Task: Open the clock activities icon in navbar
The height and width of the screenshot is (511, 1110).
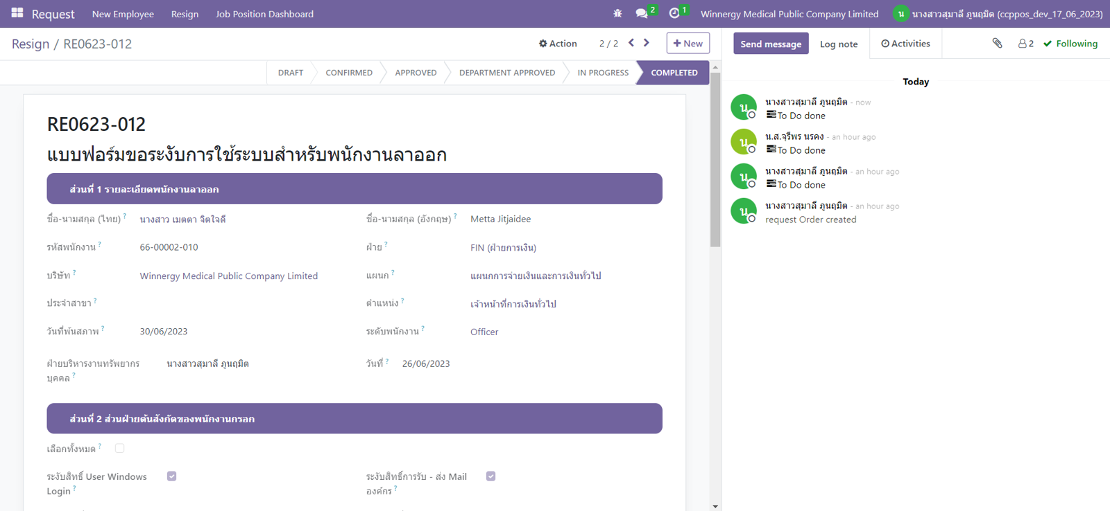Action: 675,14
